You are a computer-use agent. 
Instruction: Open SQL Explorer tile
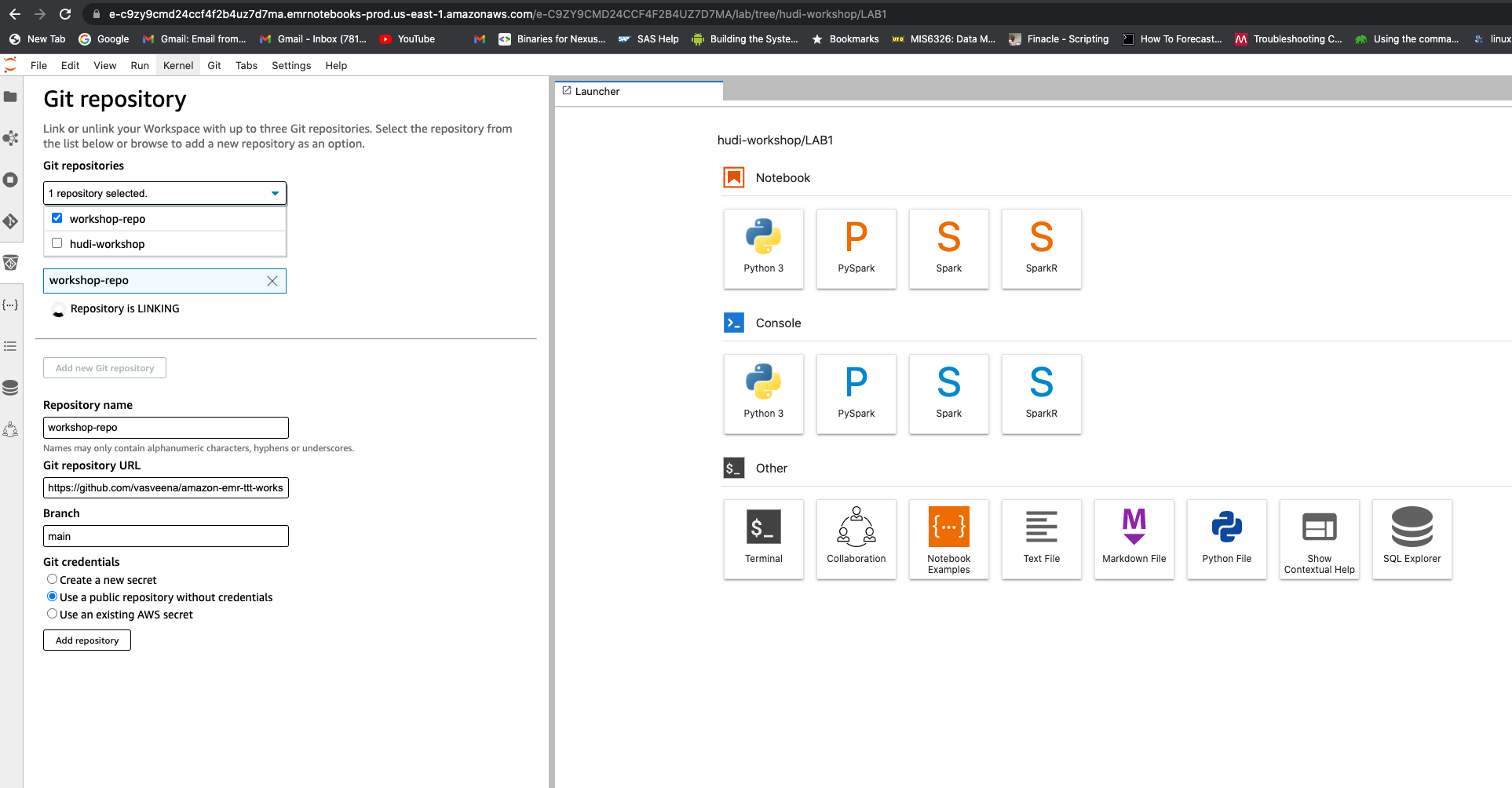[1412, 539]
